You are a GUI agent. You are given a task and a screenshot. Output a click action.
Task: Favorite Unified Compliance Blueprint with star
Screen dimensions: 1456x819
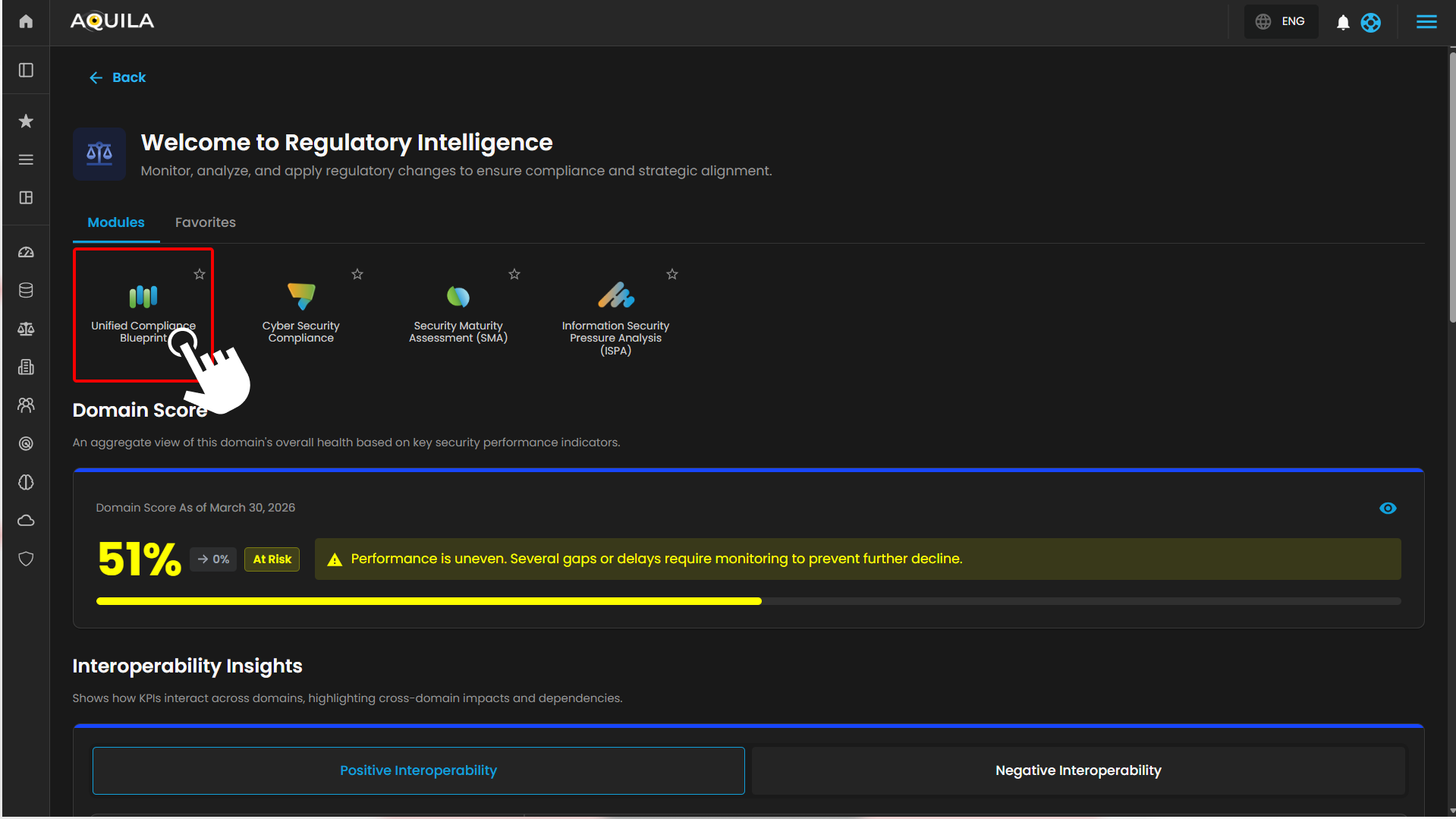click(x=200, y=274)
